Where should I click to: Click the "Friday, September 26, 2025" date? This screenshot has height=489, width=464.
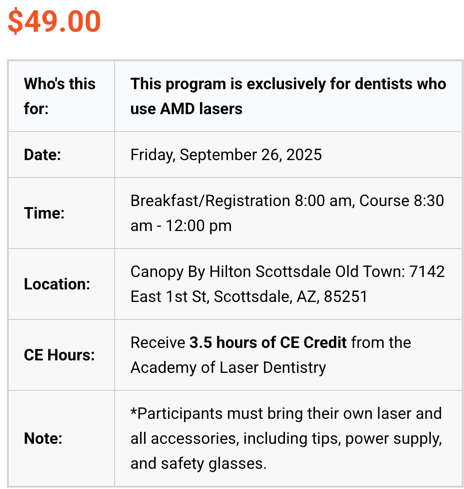[226, 155]
